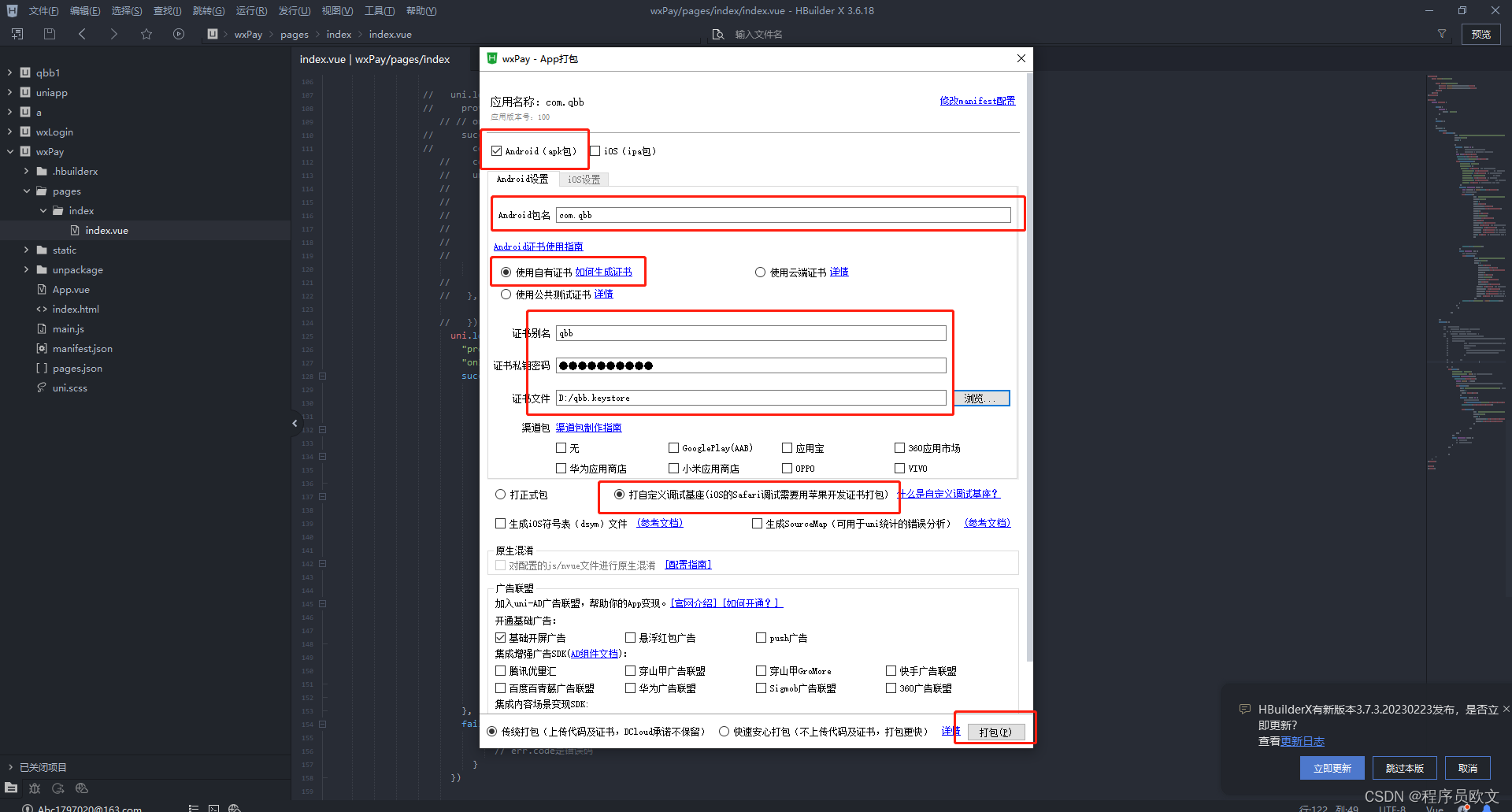This screenshot has width=1512, height=812.
Task: Click the Android包名 input field
Action: (784, 214)
